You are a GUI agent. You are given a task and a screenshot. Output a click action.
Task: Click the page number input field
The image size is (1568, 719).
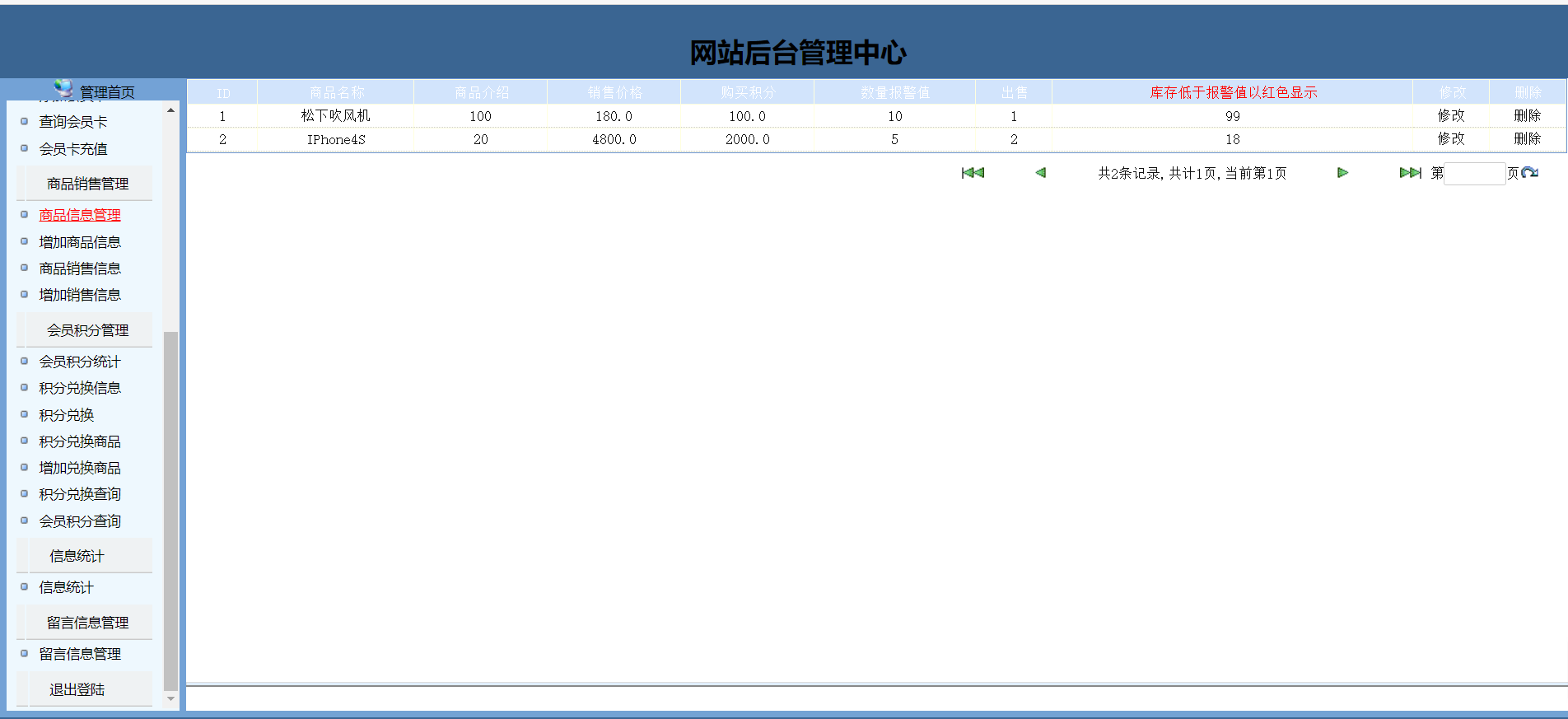pos(1474,173)
